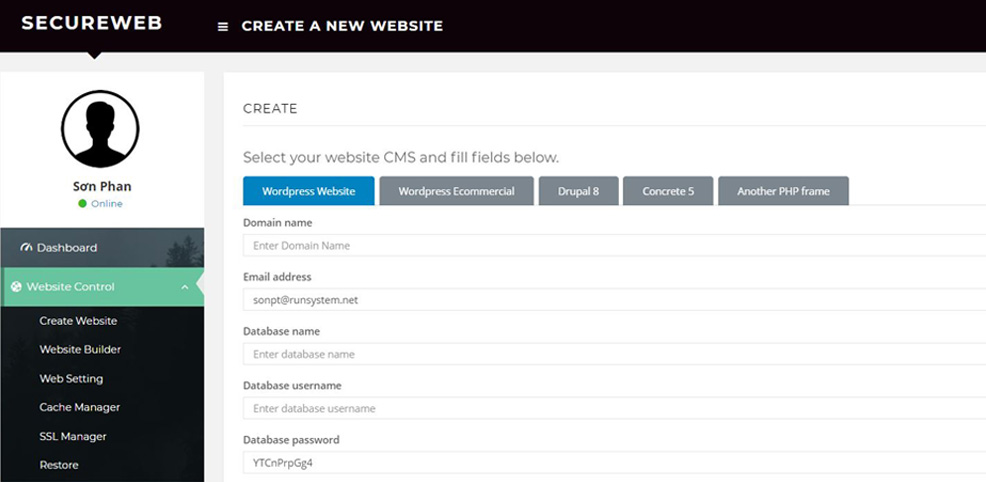Open Website Builder in sidebar
Image resolution: width=986 pixels, height=482 pixels.
coord(80,350)
